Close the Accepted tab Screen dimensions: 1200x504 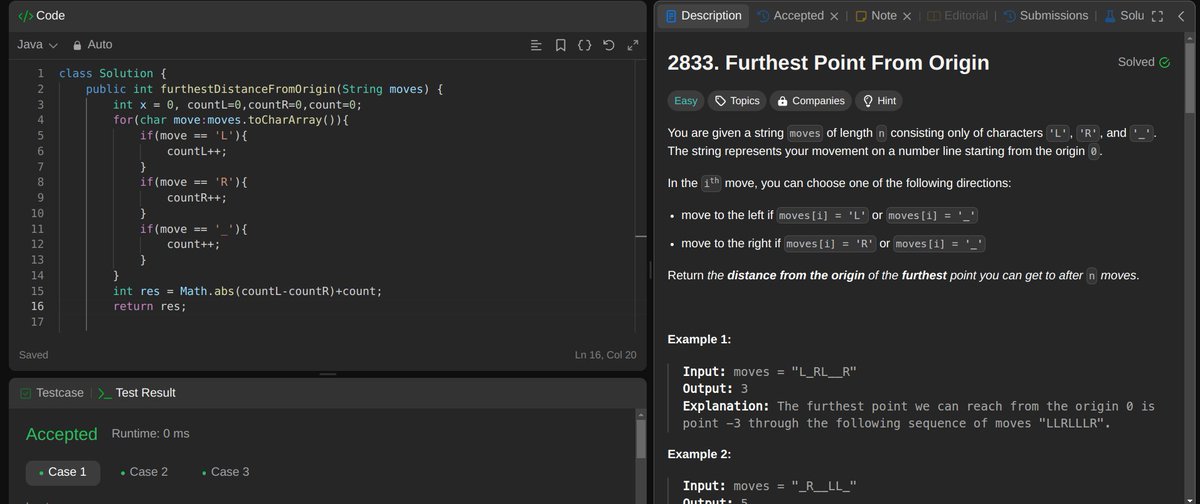tap(834, 16)
